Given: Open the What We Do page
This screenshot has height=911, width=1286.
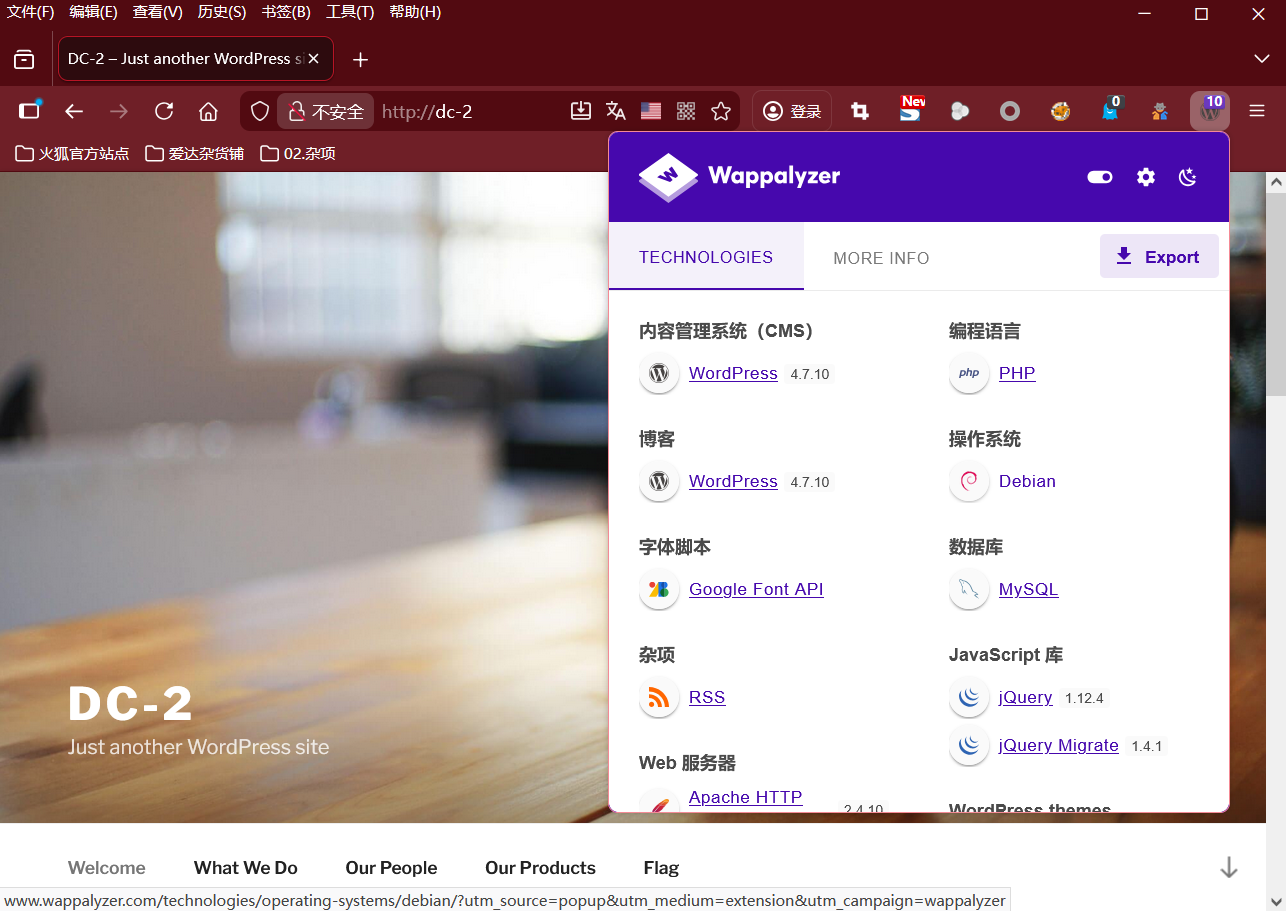Looking at the screenshot, I should (246, 868).
